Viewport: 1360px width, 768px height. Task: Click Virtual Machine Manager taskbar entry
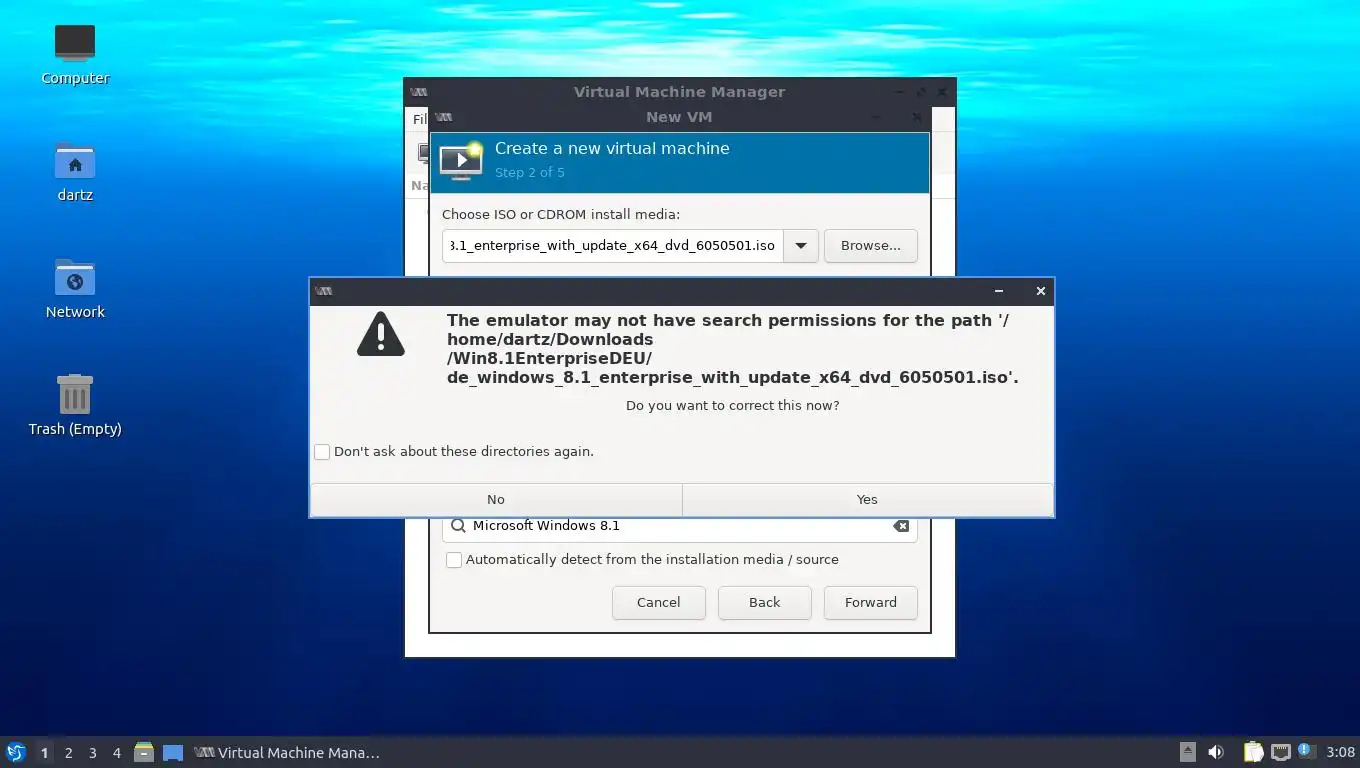(x=287, y=753)
